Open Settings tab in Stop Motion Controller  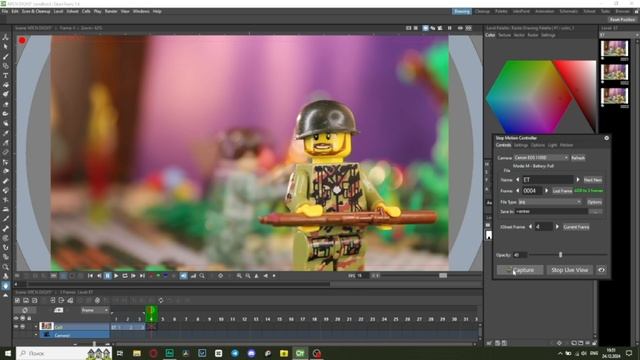[x=521, y=145]
